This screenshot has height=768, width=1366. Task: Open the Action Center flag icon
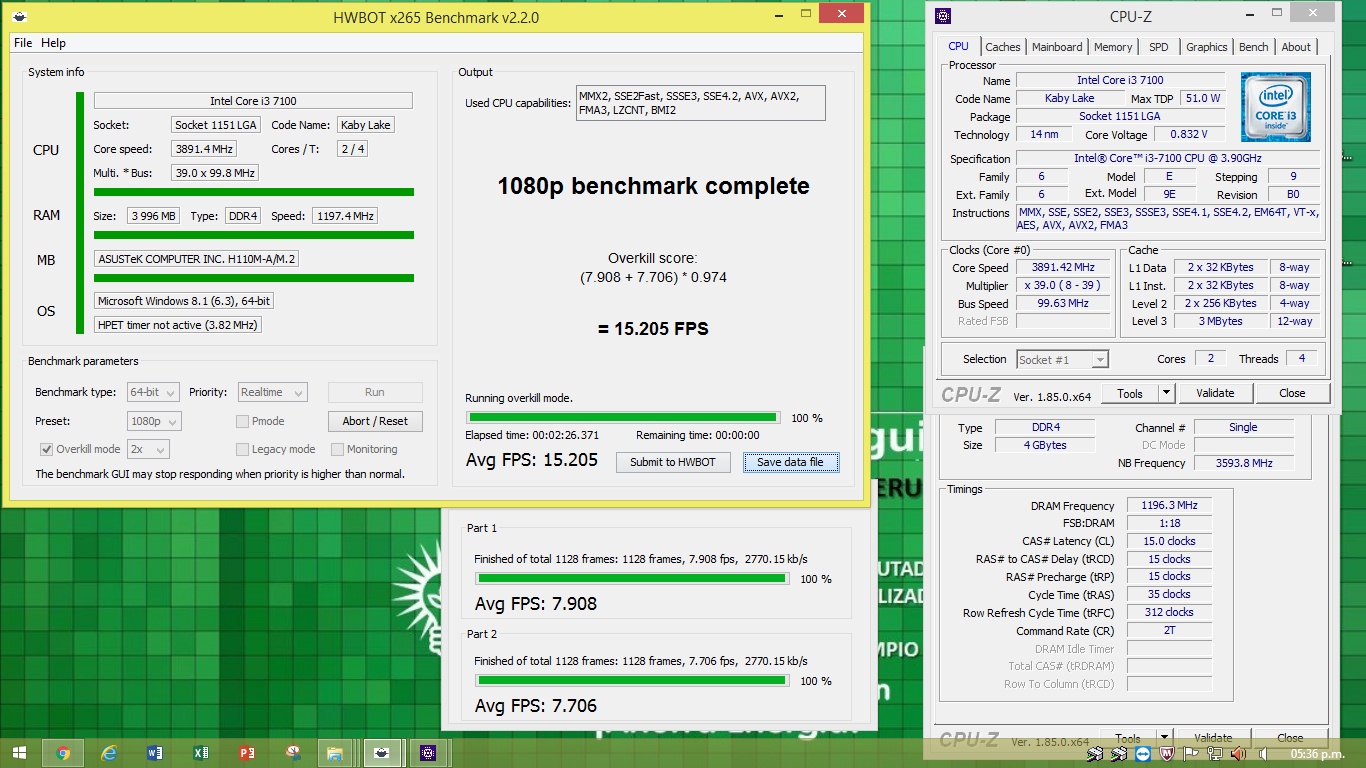click(x=1190, y=753)
